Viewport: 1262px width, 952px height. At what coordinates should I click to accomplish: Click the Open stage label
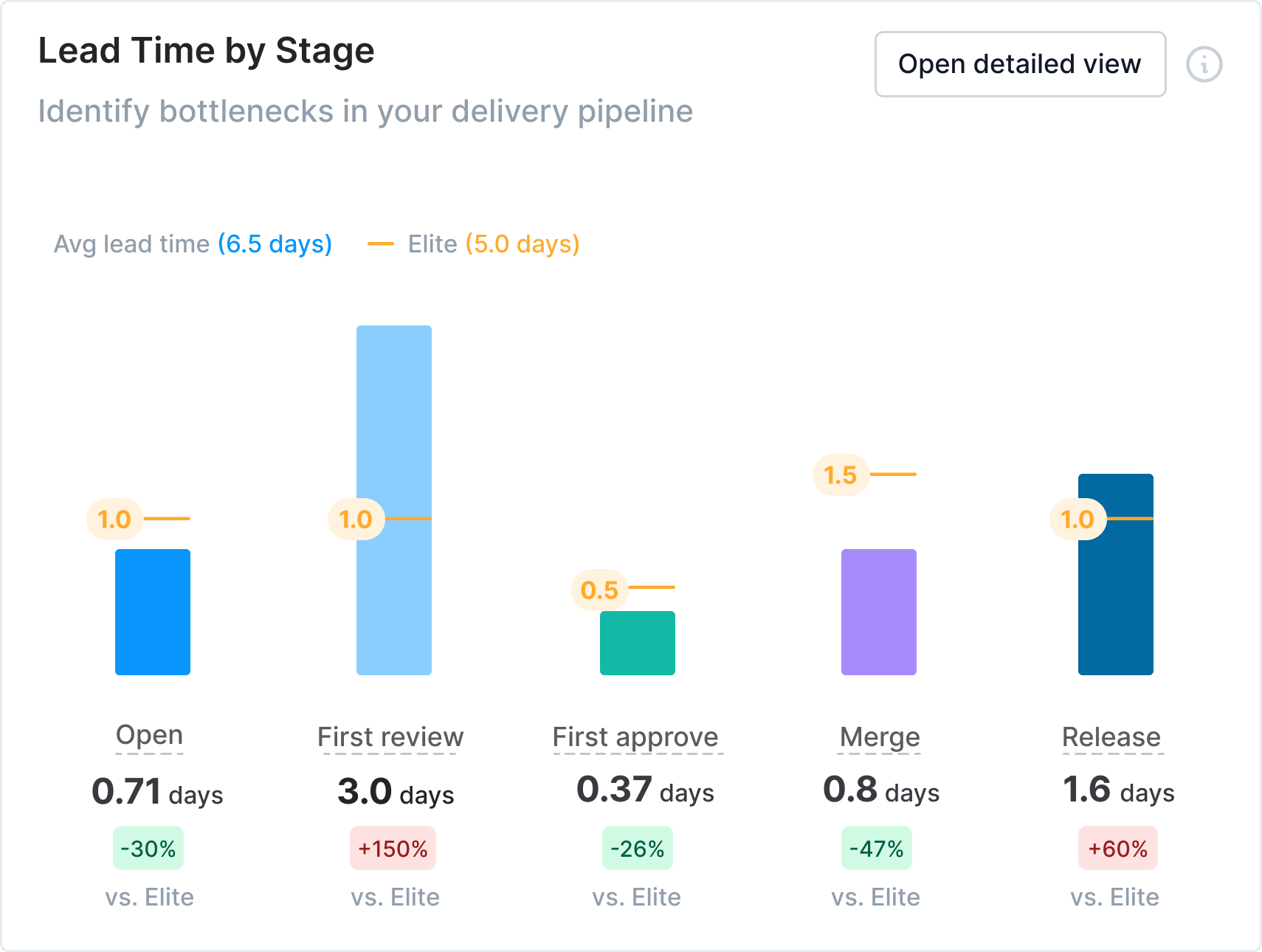tap(149, 736)
